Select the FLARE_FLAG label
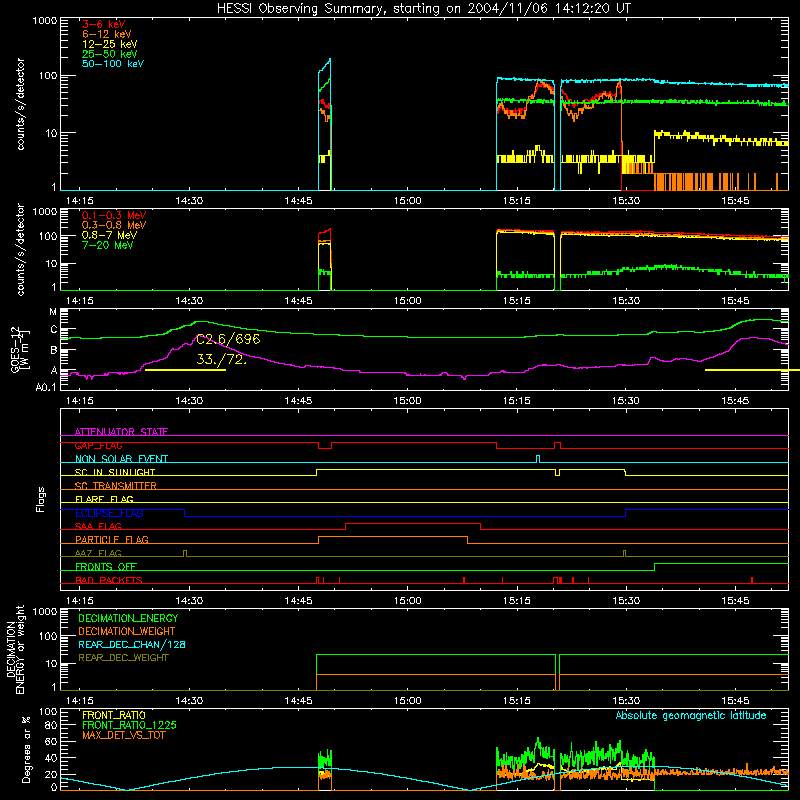Screen dimensions: 800x800 click(104, 499)
